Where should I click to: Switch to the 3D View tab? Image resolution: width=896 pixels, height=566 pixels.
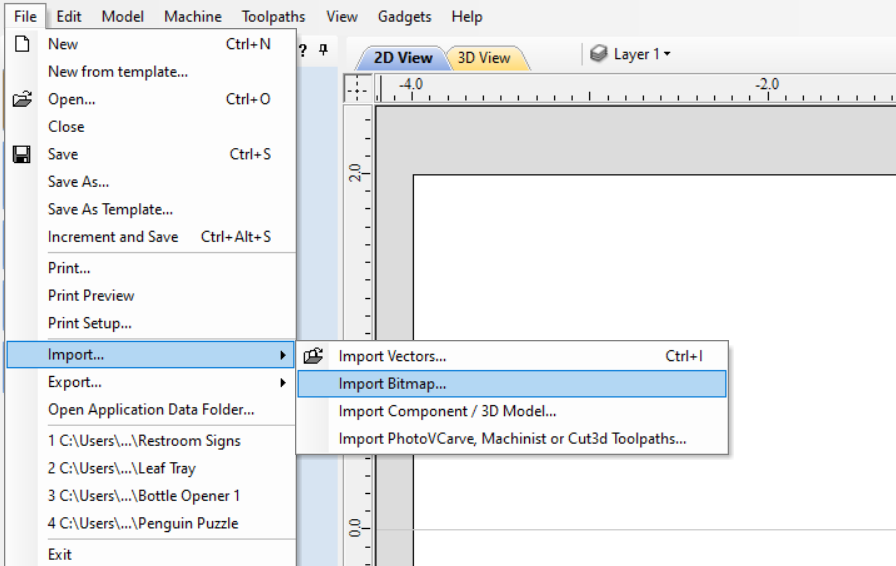click(484, 58)
